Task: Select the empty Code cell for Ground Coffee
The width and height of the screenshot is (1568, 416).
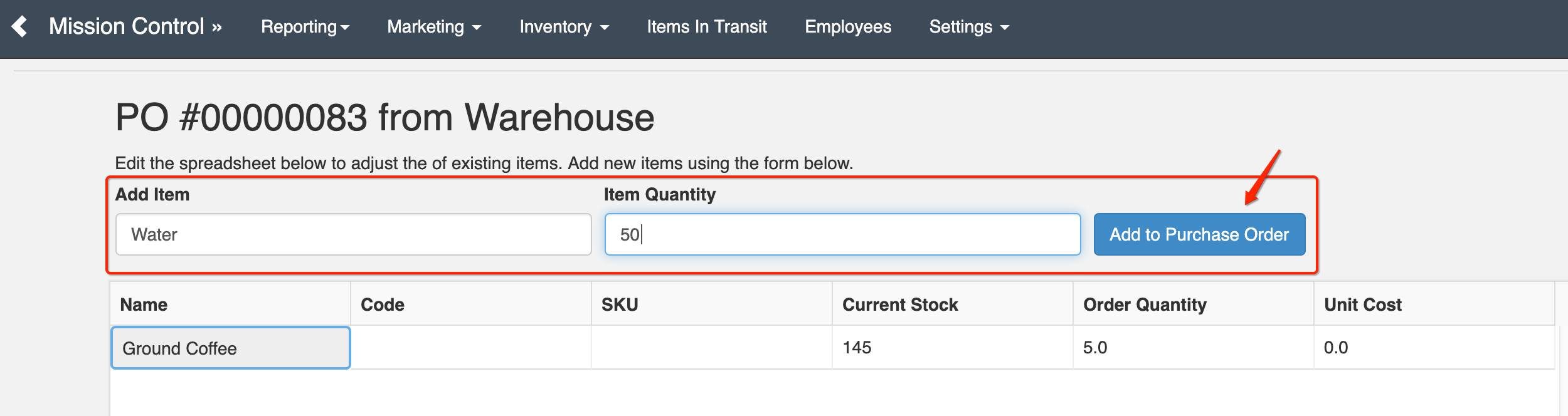Action: pyautogui.click(x=470, y=348)
